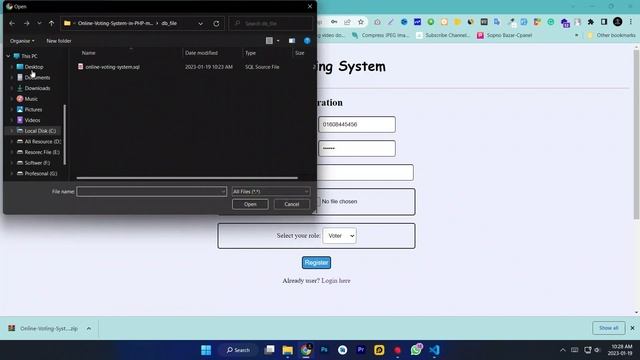Open Other bookmarks folder

611,36
